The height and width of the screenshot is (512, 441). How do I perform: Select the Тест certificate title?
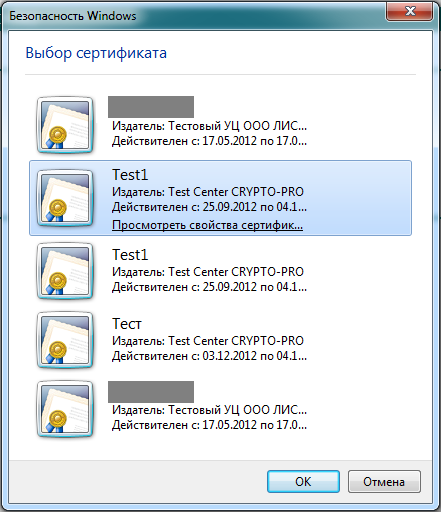pyautogui.click(x=127, y=324)
